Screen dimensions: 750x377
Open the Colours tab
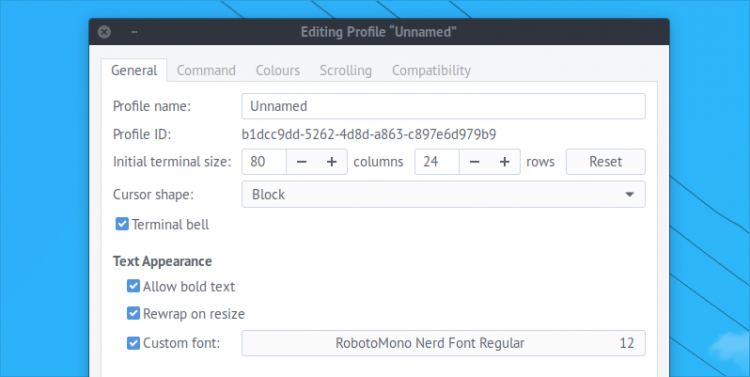pos(277,71)
